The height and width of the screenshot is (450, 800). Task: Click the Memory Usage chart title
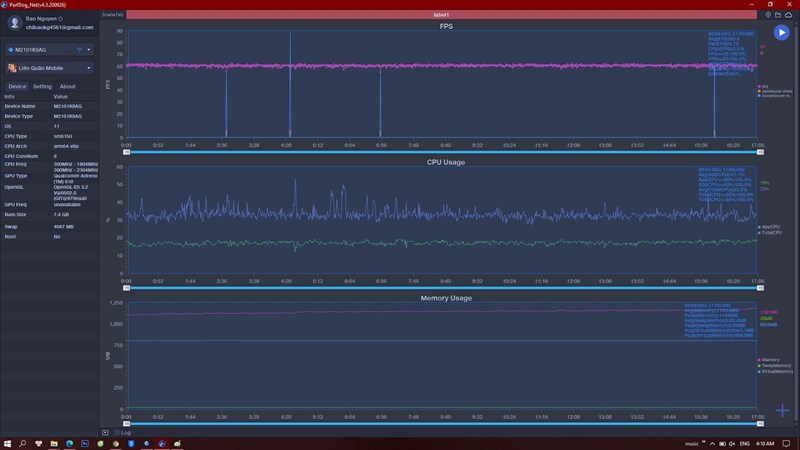coord(446,298)
